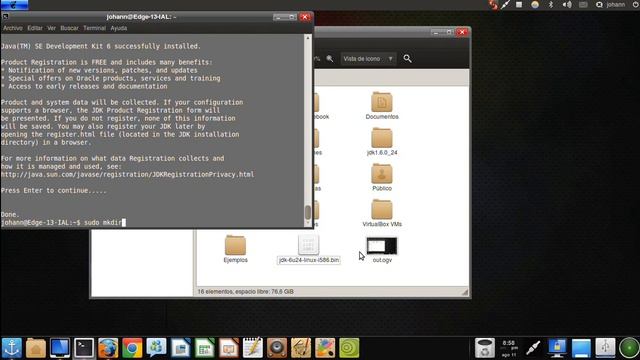
Task: Click the network plug indicator in top panel
Action: (506, 4)
